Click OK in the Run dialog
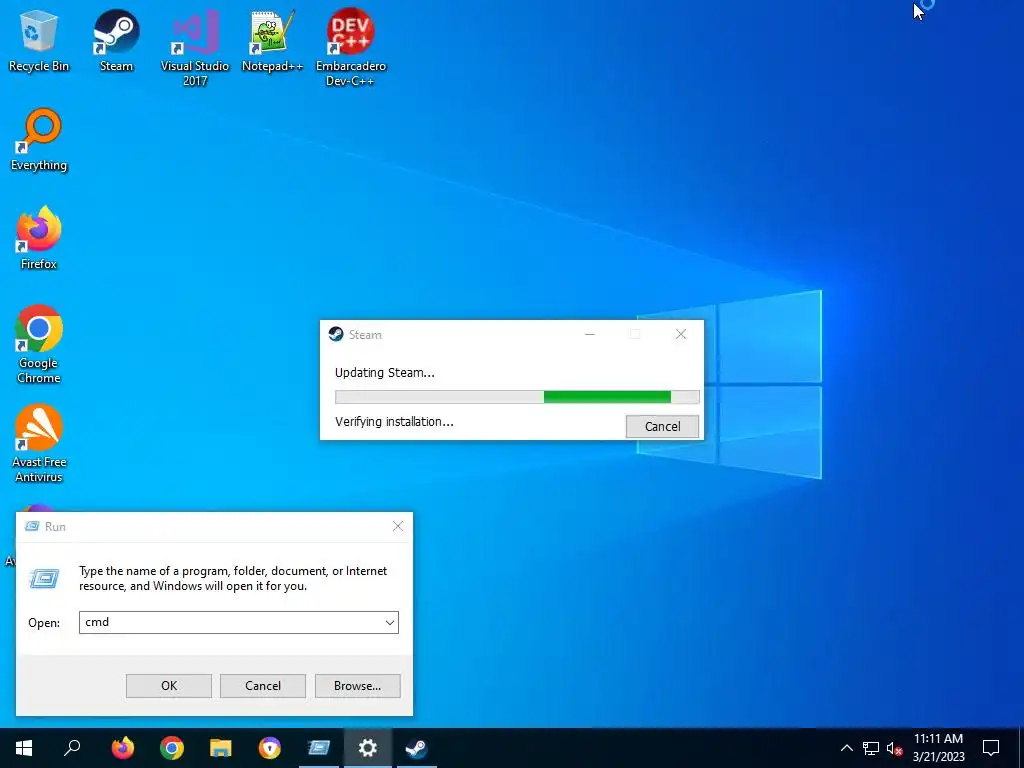1024x768 pixels. [x=168, y=686]
